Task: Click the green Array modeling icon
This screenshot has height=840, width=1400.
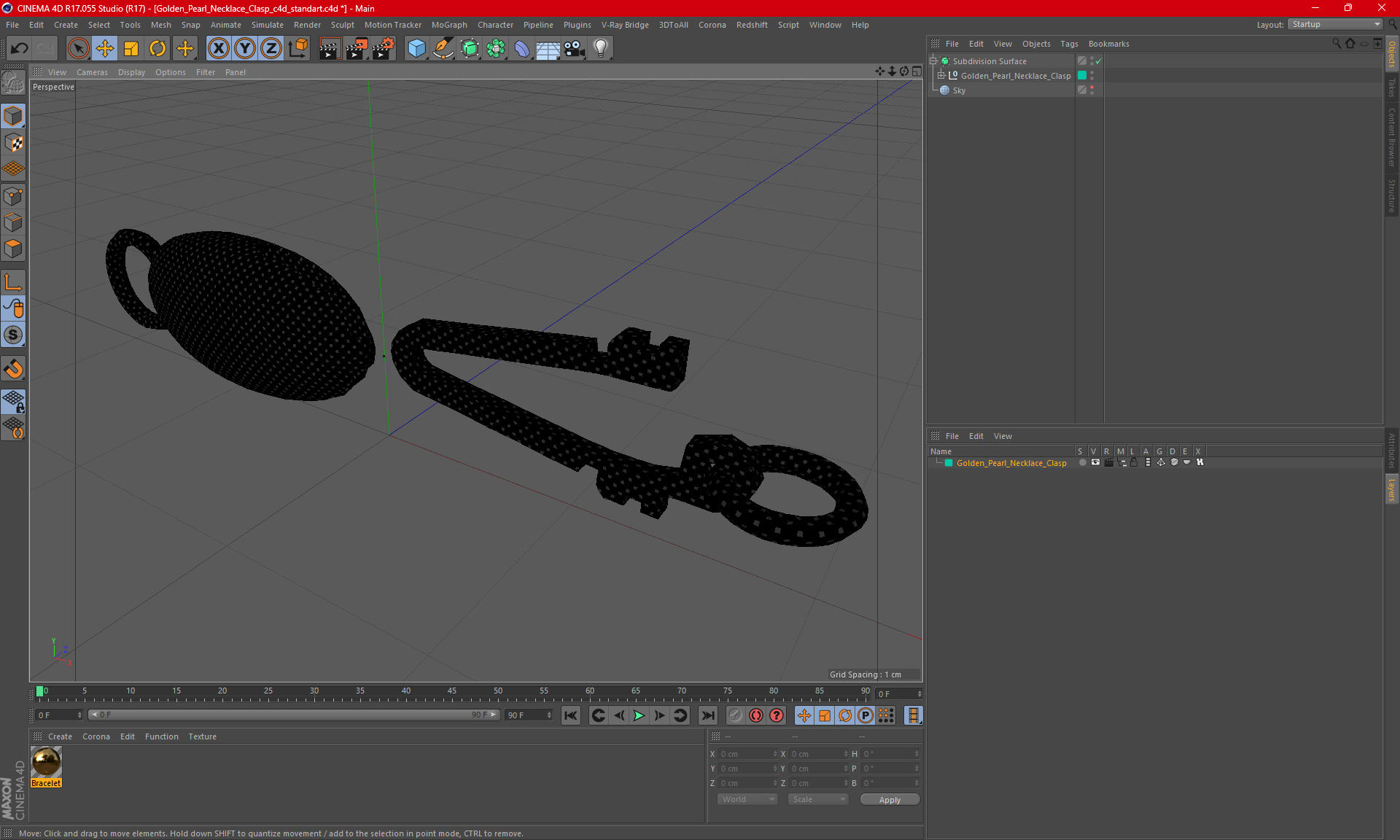Action: coord(496,48)
